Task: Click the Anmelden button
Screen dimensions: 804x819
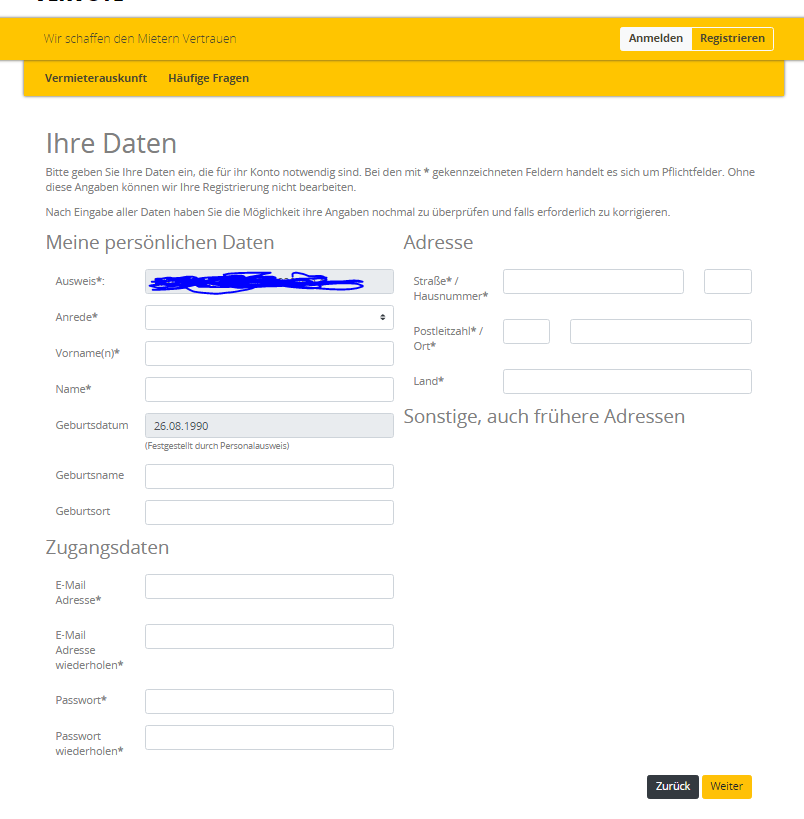Action: [x=655, y=39]
